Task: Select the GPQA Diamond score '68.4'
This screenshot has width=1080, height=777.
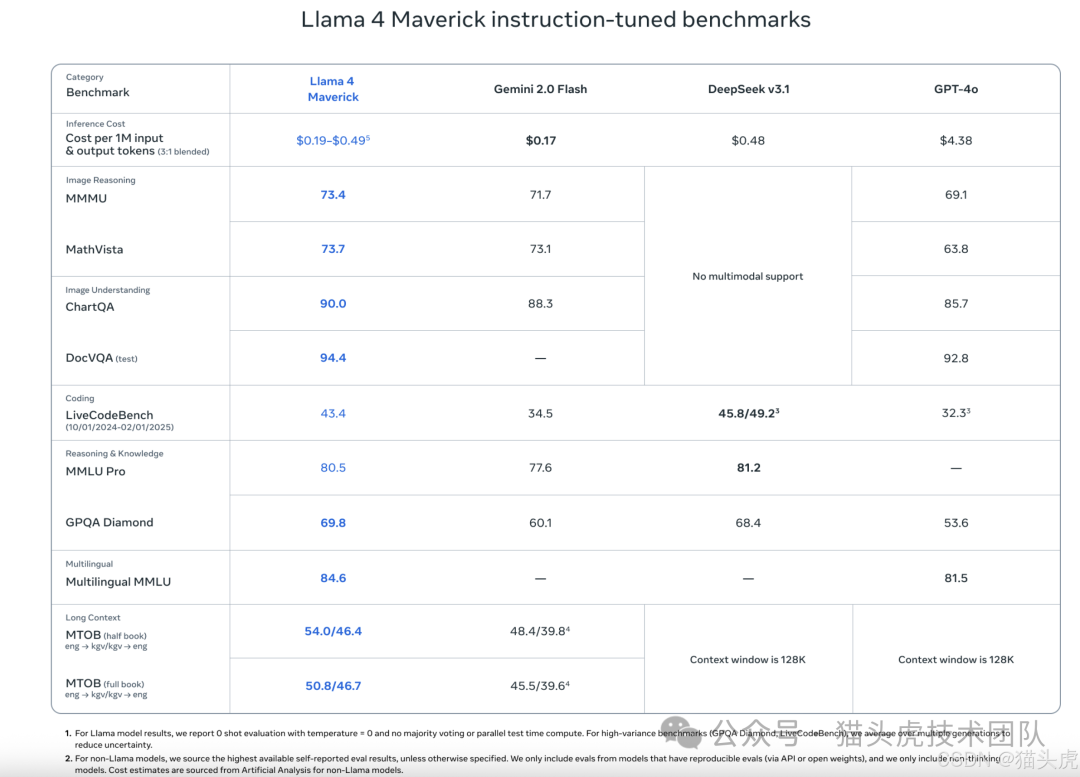Action: point(748,523)
